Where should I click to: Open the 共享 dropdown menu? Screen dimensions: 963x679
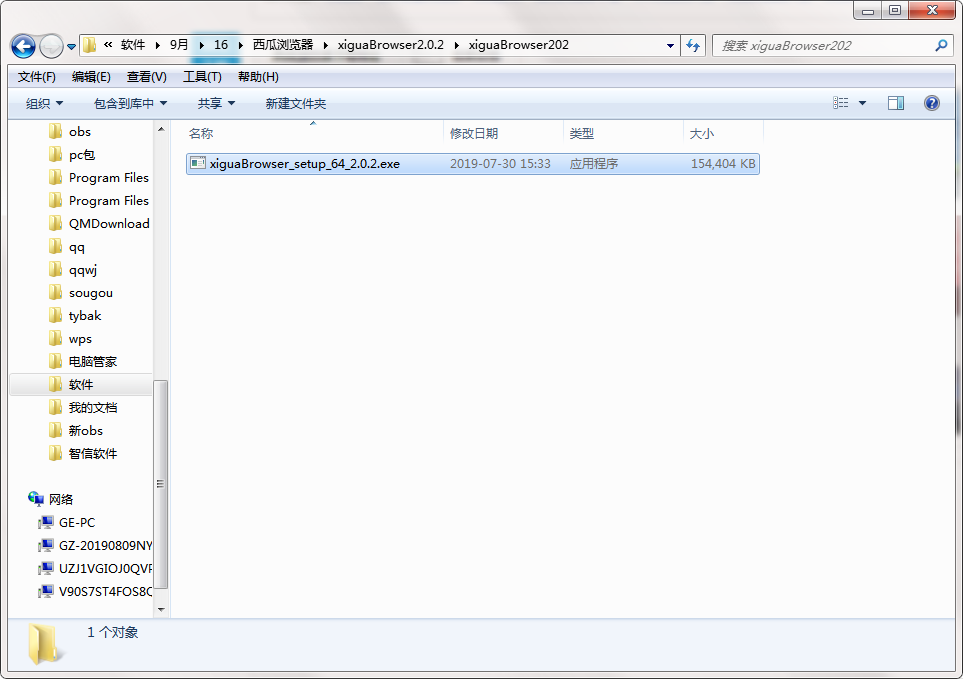(x=216, y=103)
